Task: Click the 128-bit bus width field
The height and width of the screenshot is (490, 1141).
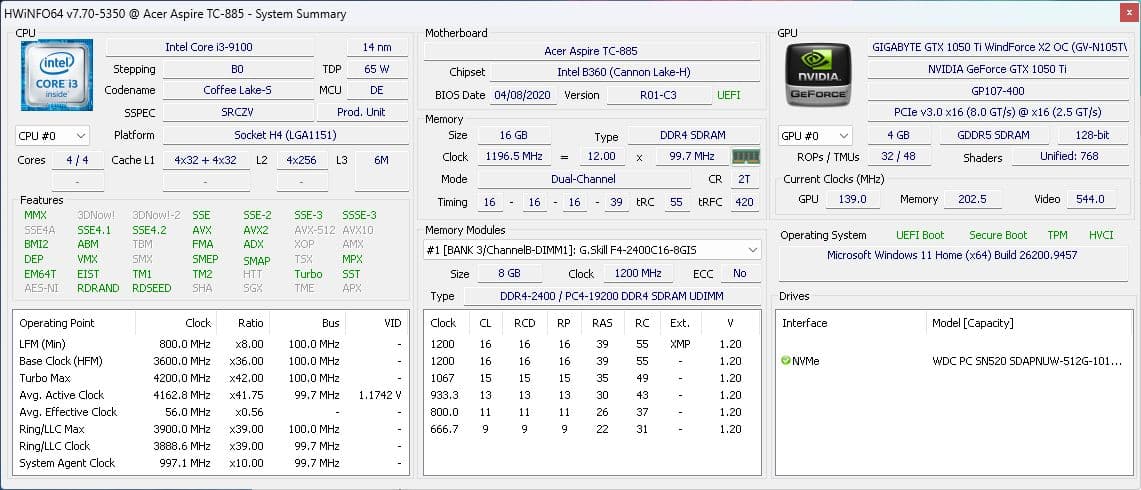Action: [1093, 135]
